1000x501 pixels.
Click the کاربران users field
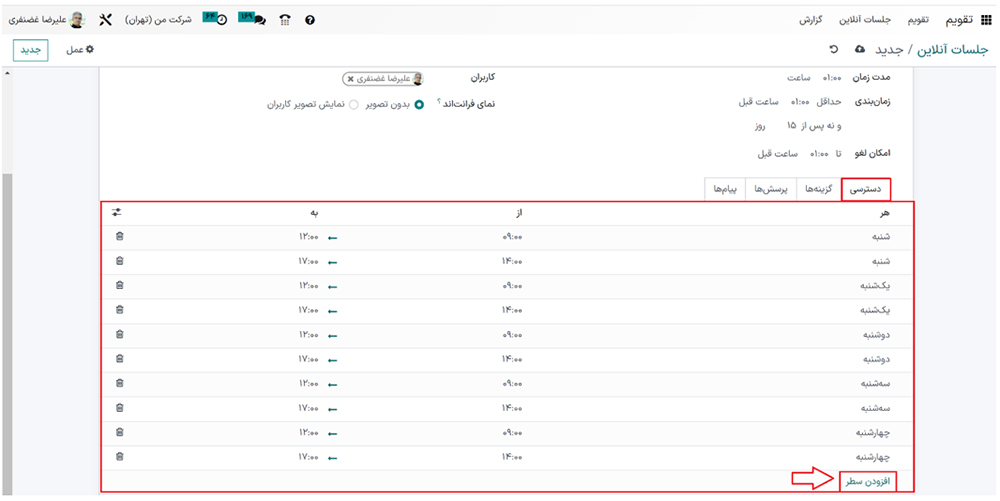click(x=383, y=79)
